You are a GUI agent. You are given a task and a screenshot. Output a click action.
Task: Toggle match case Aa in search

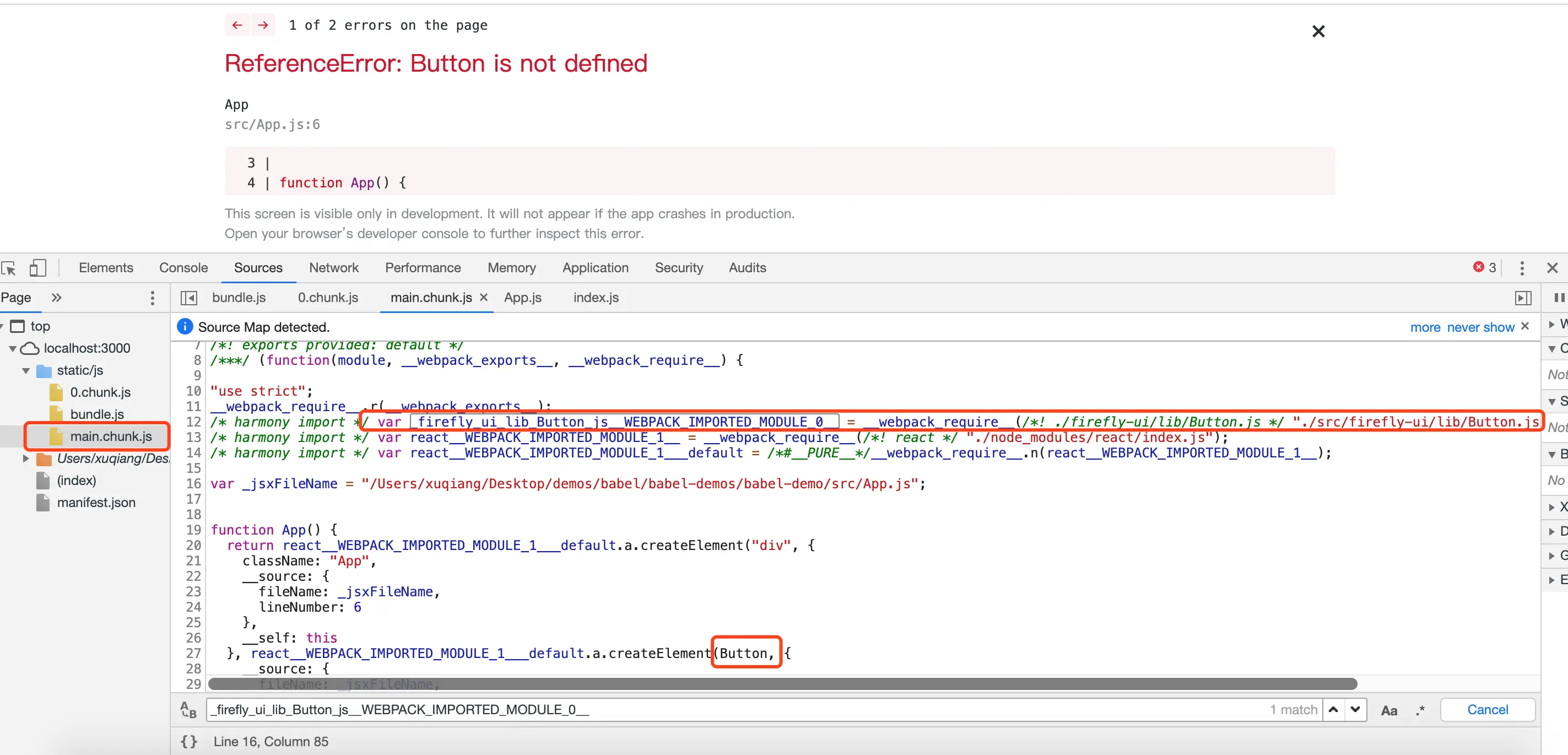pyautogui.click(x=1389, y=710)
